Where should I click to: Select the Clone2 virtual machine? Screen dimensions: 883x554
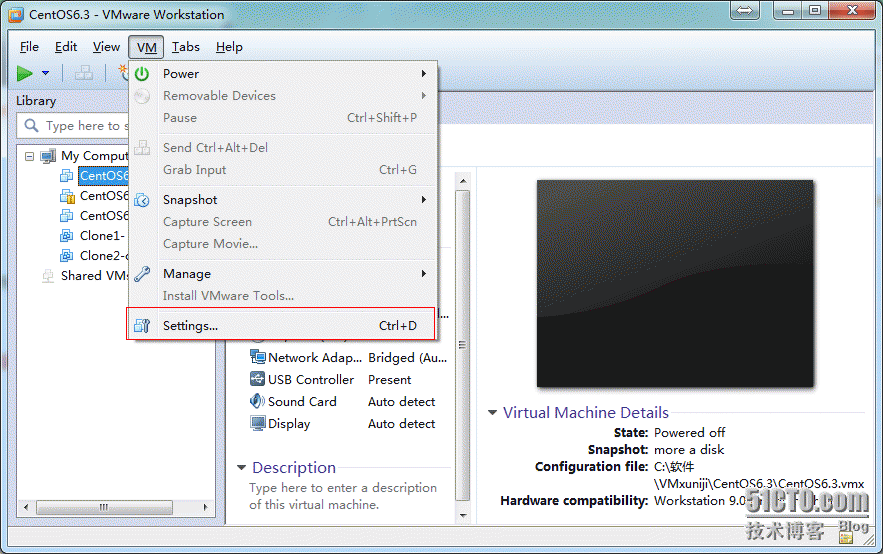click(104, 256)
